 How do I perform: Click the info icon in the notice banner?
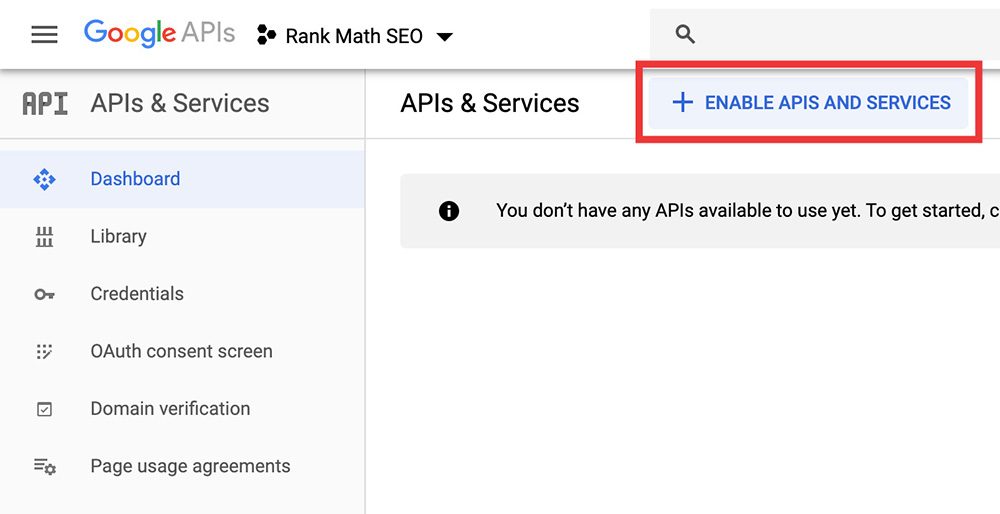(449, 211)
